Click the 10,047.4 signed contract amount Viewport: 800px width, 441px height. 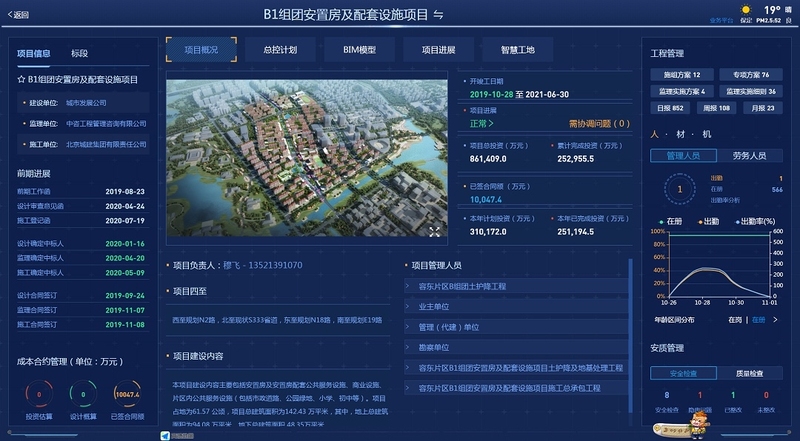click(486, 200)
